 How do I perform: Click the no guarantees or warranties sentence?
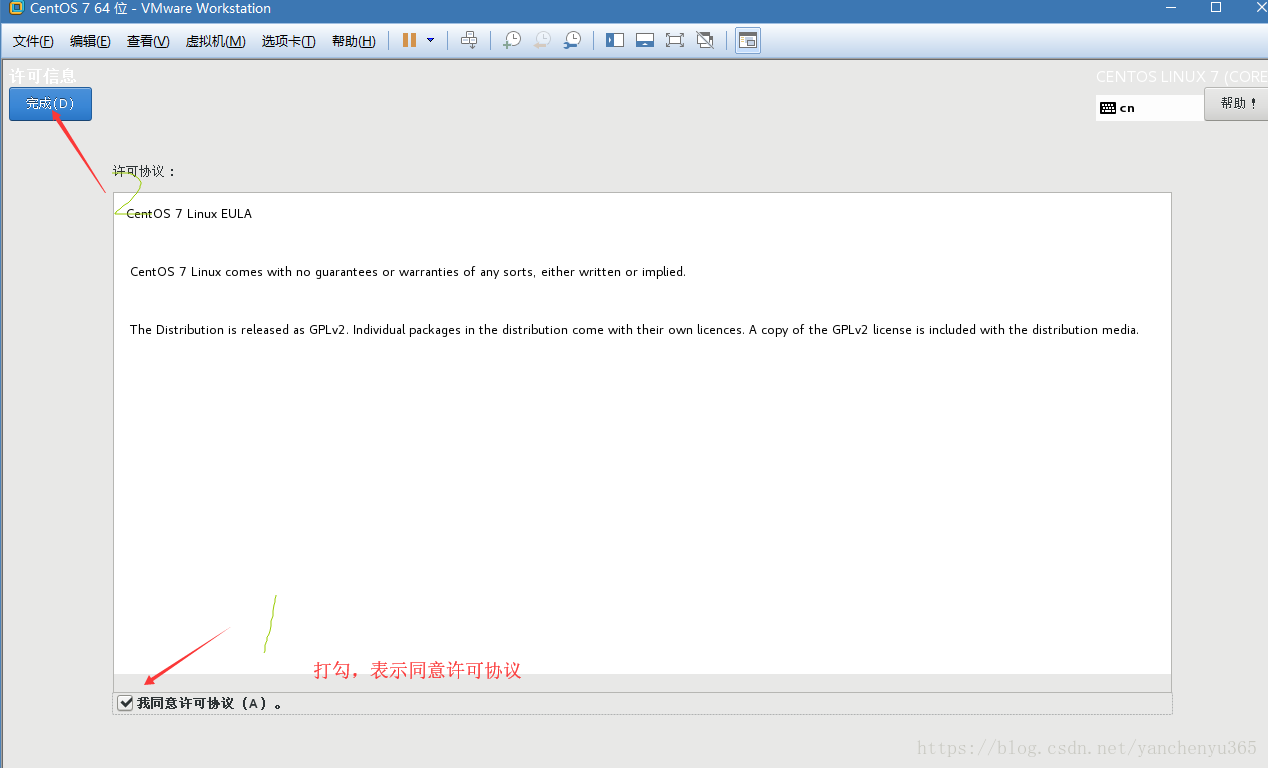408,272
